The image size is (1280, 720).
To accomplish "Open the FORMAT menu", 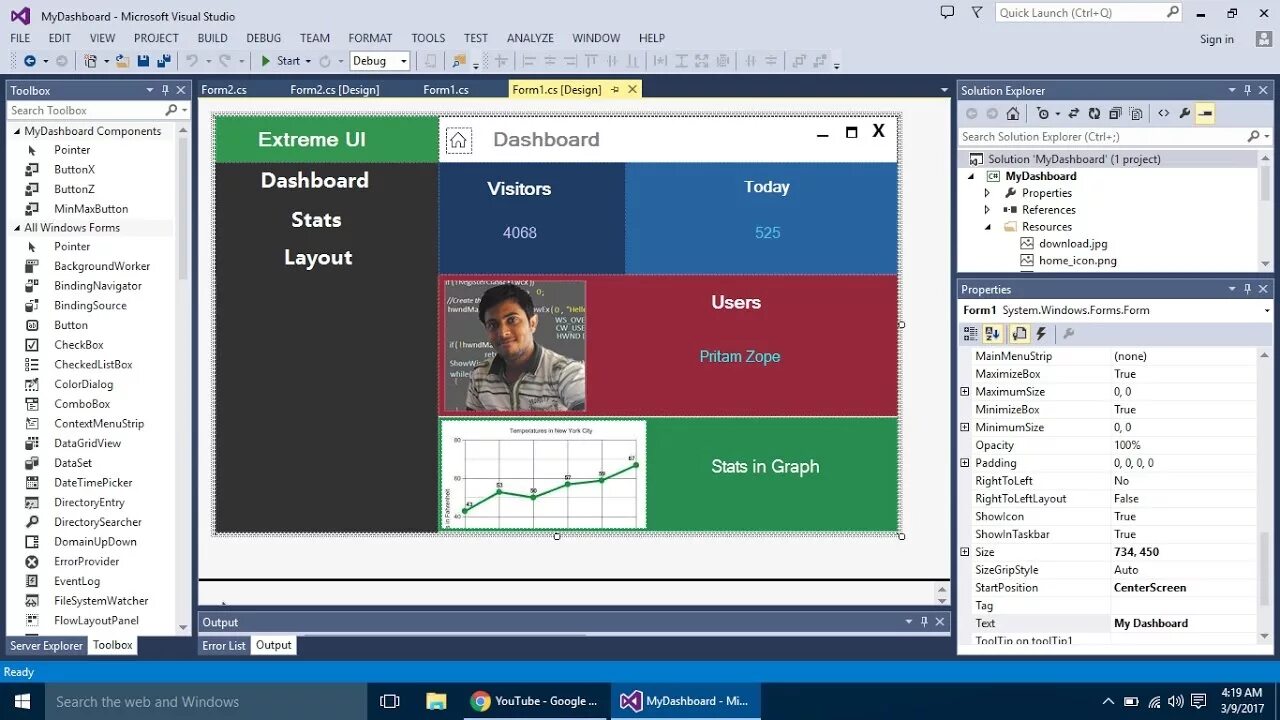I will click(x=370, y=38).
